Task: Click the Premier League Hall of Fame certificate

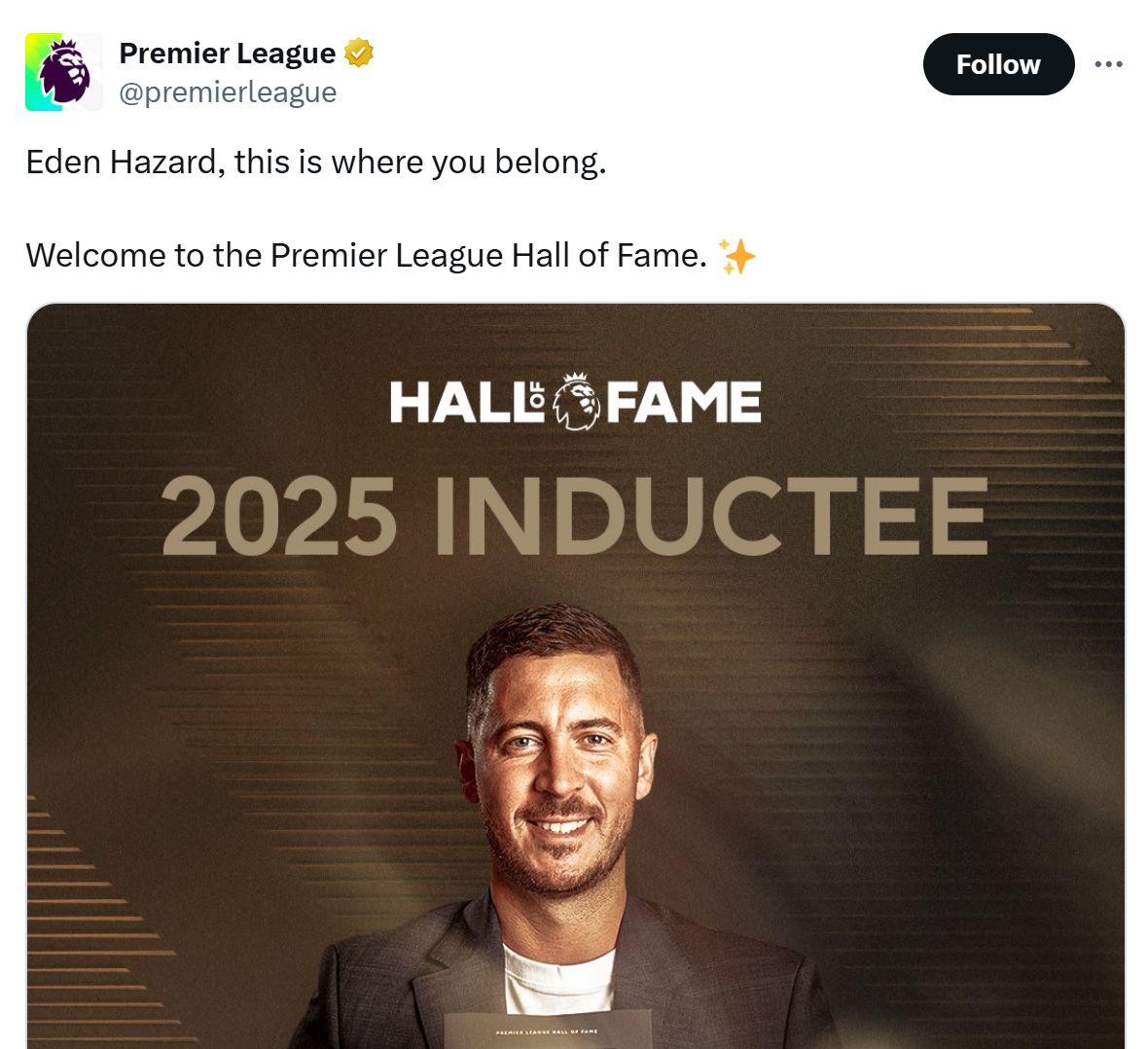Action: 550,1031
